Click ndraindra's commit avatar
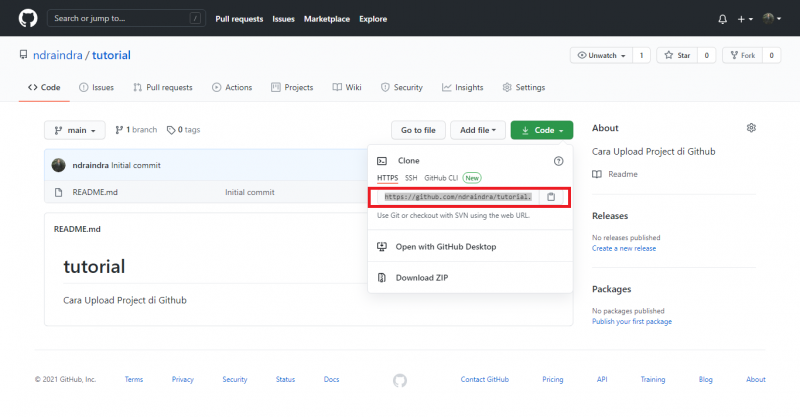The image size is (800, 417). 59,165
